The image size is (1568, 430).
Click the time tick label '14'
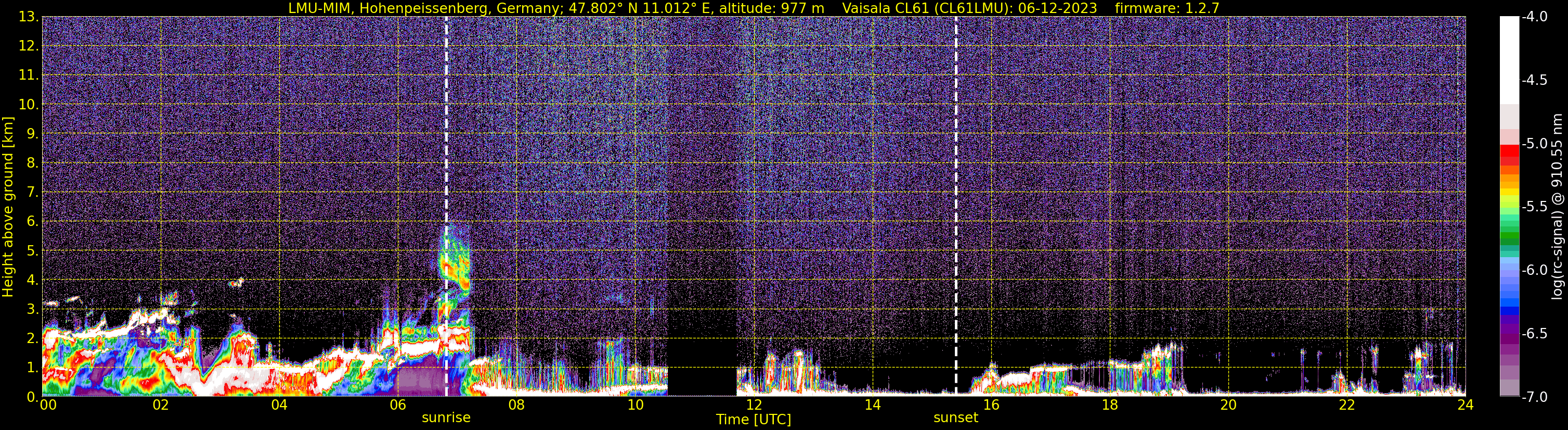click(x=872, y=405)
